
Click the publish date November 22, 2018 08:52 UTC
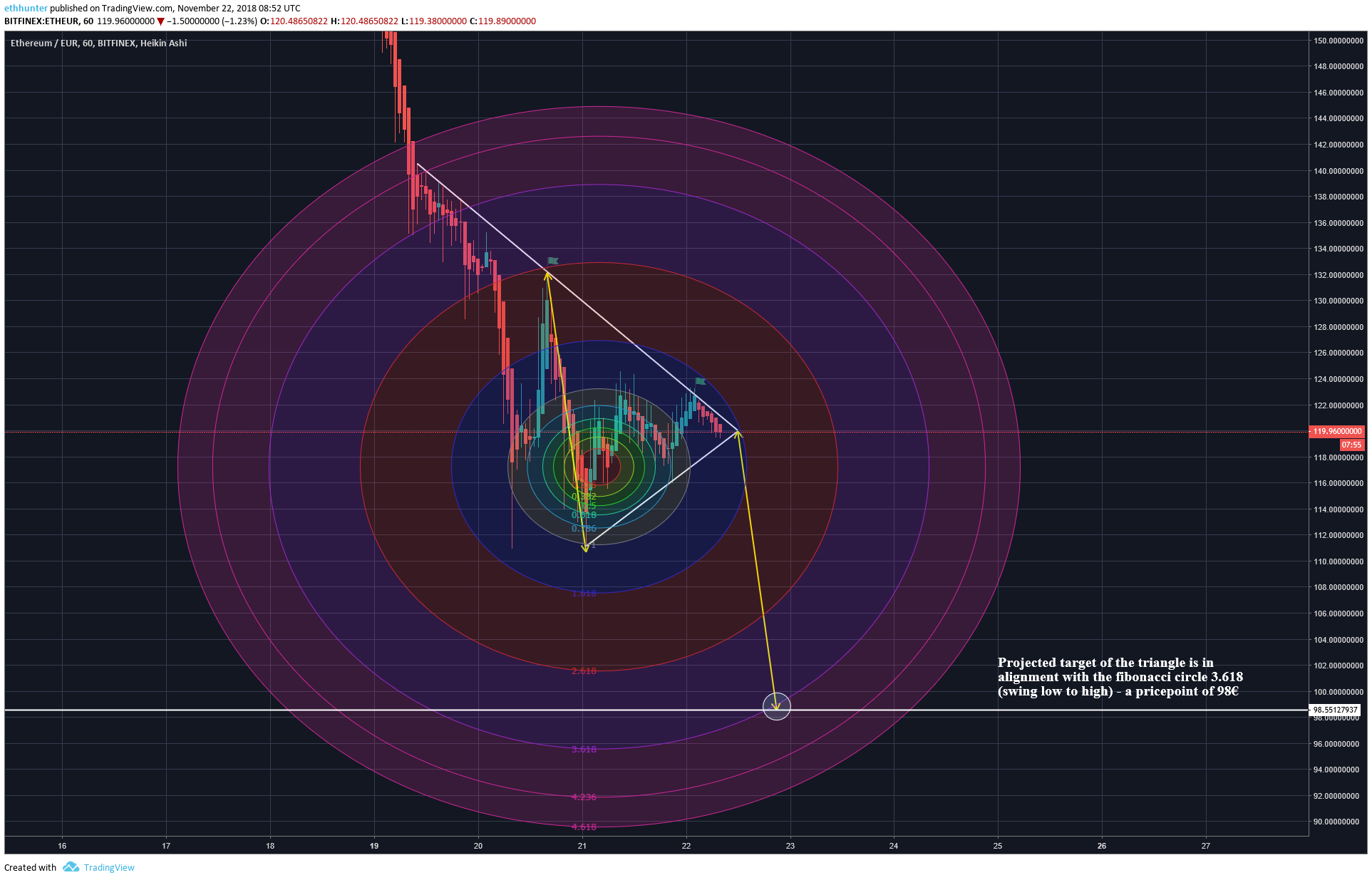(x=239, y=9)
